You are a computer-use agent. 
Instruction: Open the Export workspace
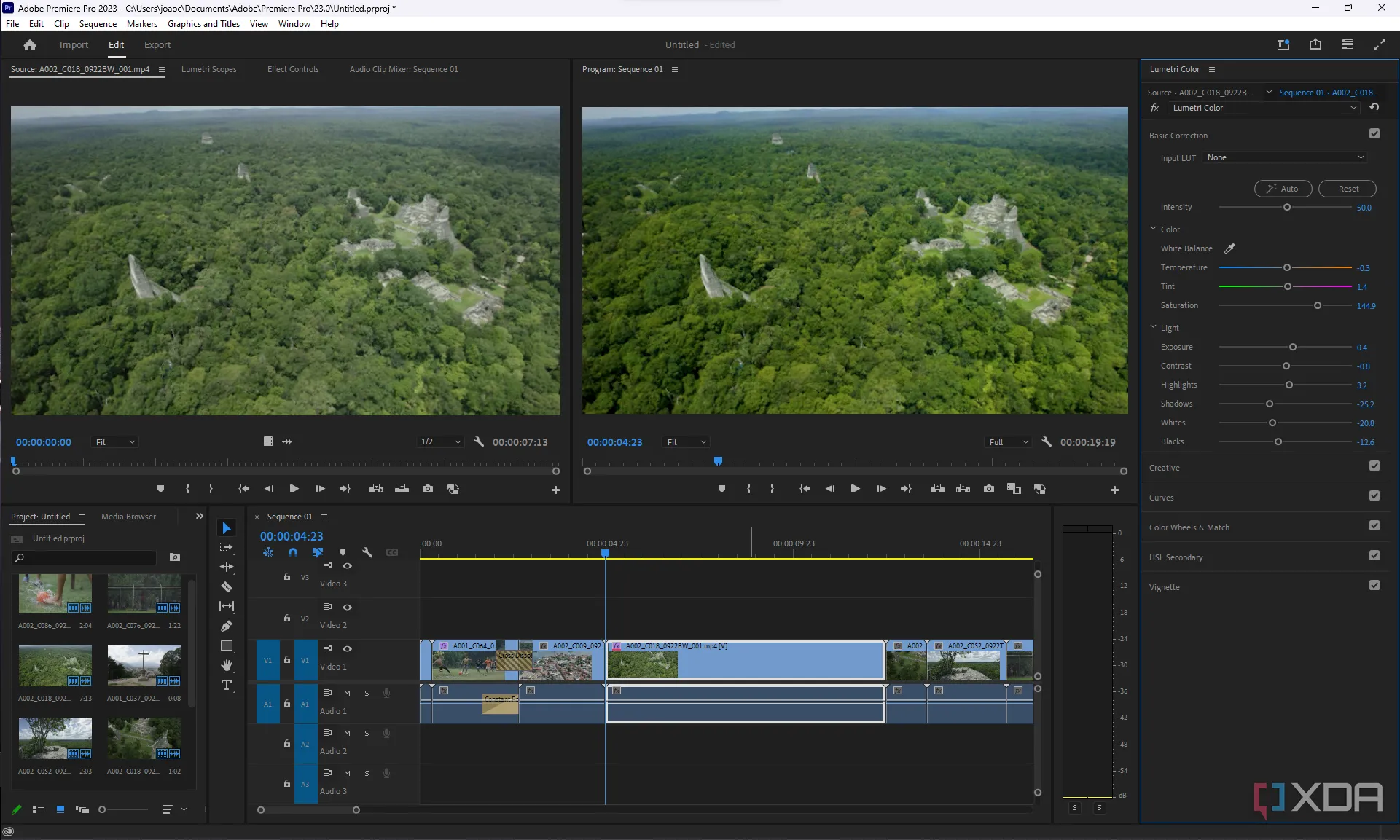click(x=157, y=44)
